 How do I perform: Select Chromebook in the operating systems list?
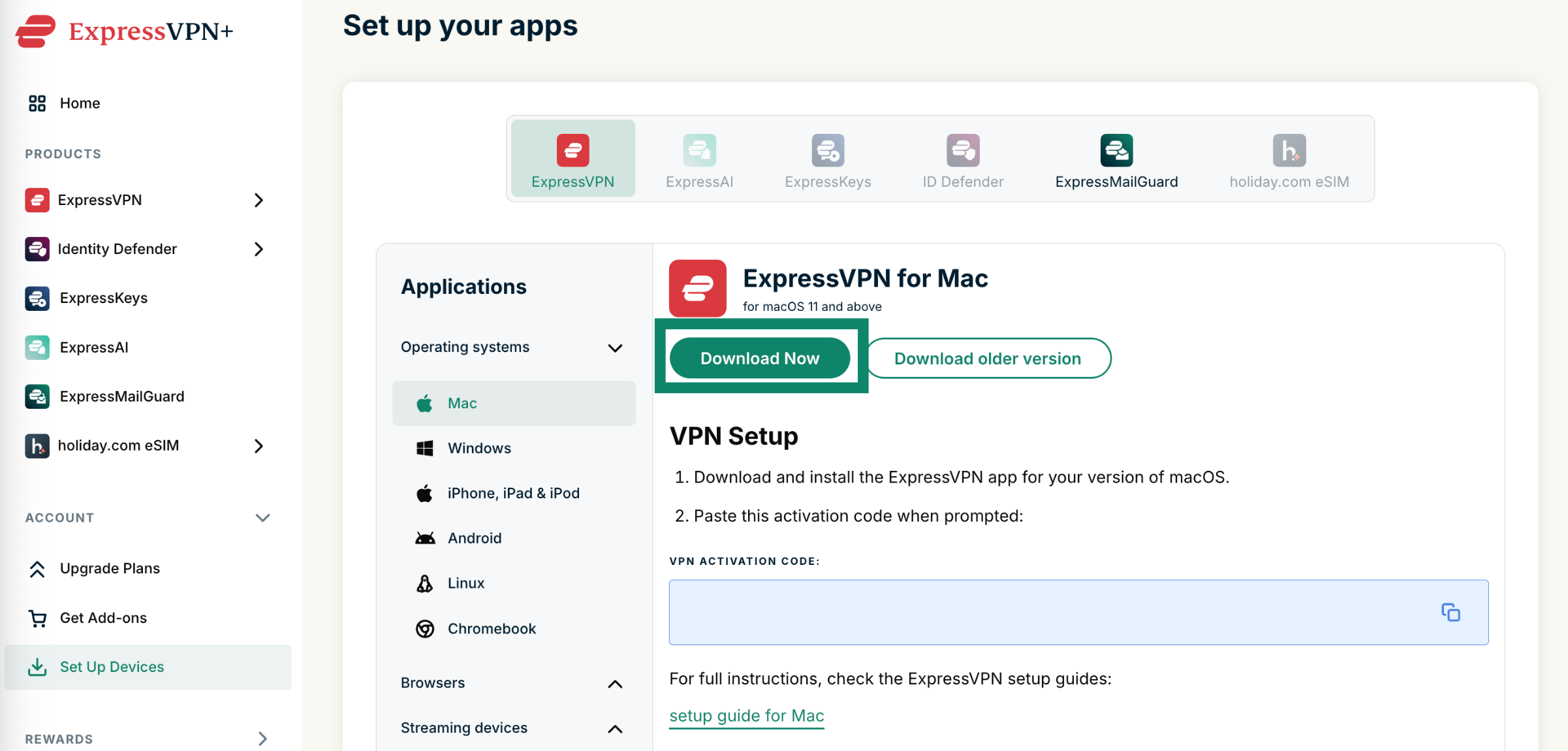[514, 628]
